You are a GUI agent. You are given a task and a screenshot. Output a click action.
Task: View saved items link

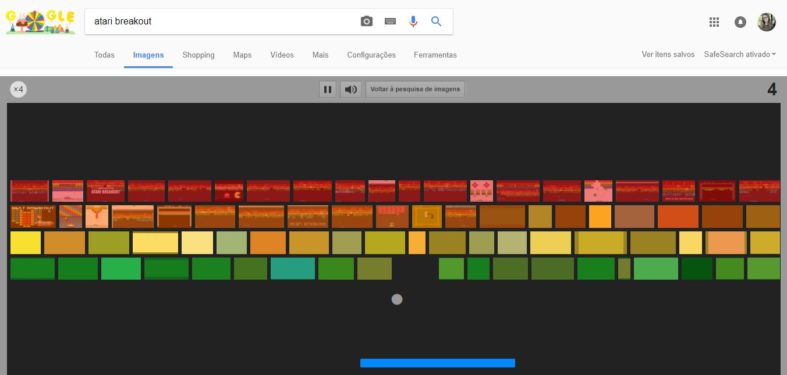[x=668, y=54]
